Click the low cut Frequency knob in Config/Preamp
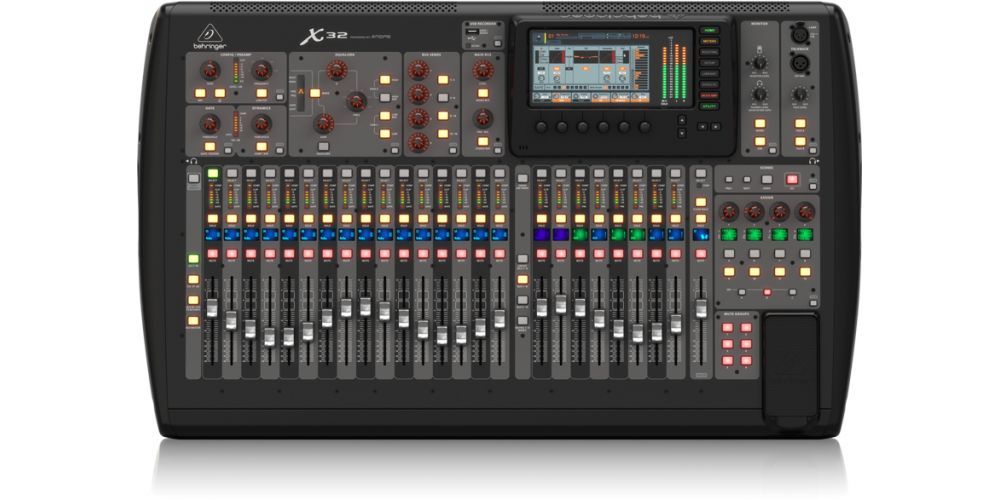Image resolution: width=1000 pixels, height=500 pixels. [261, 70]
